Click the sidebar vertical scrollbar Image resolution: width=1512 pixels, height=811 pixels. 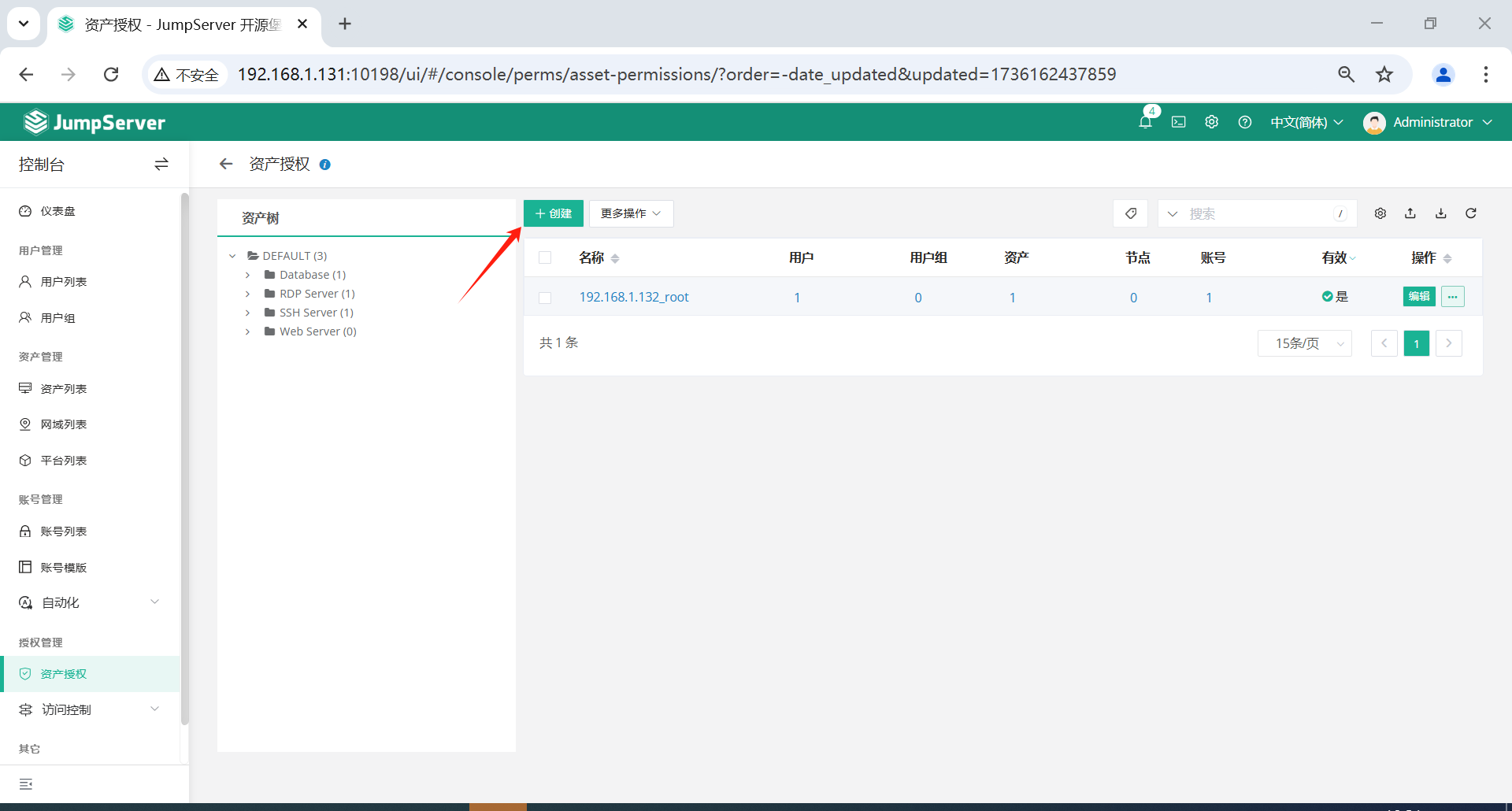pos(184,458)
